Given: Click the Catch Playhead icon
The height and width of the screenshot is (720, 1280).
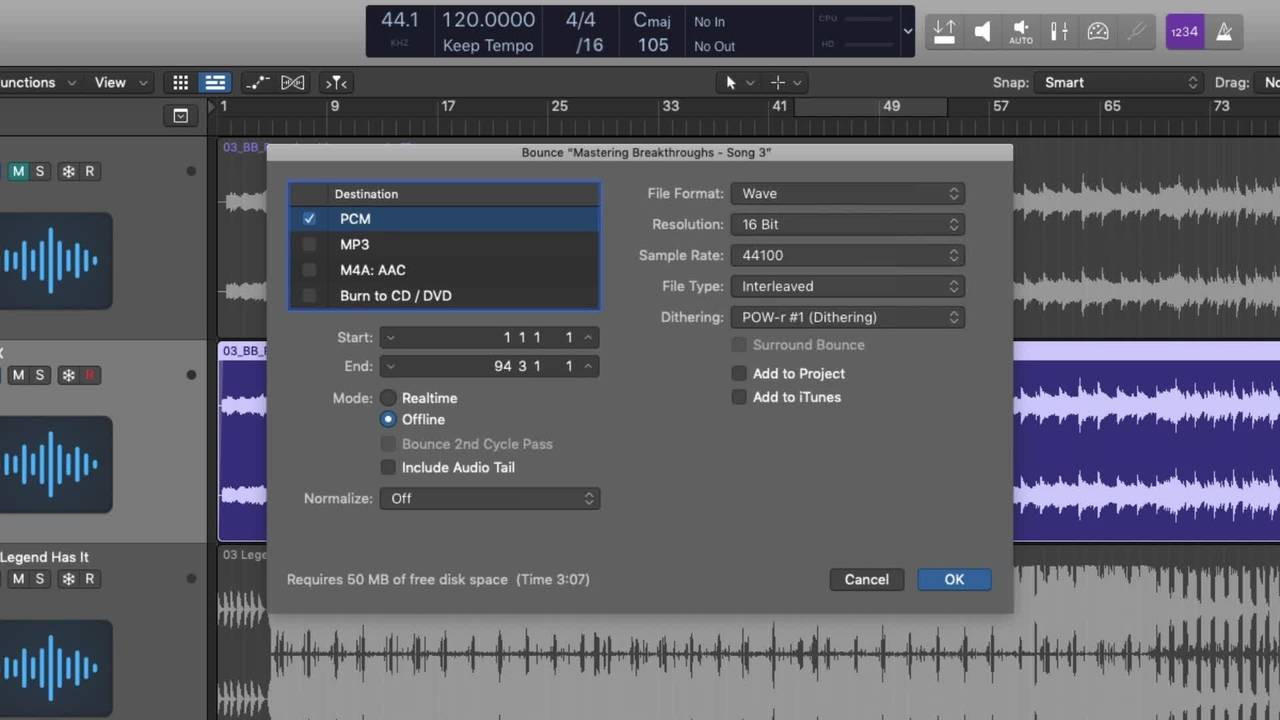Looking at the screenshot, I should [x=338, y=83].
